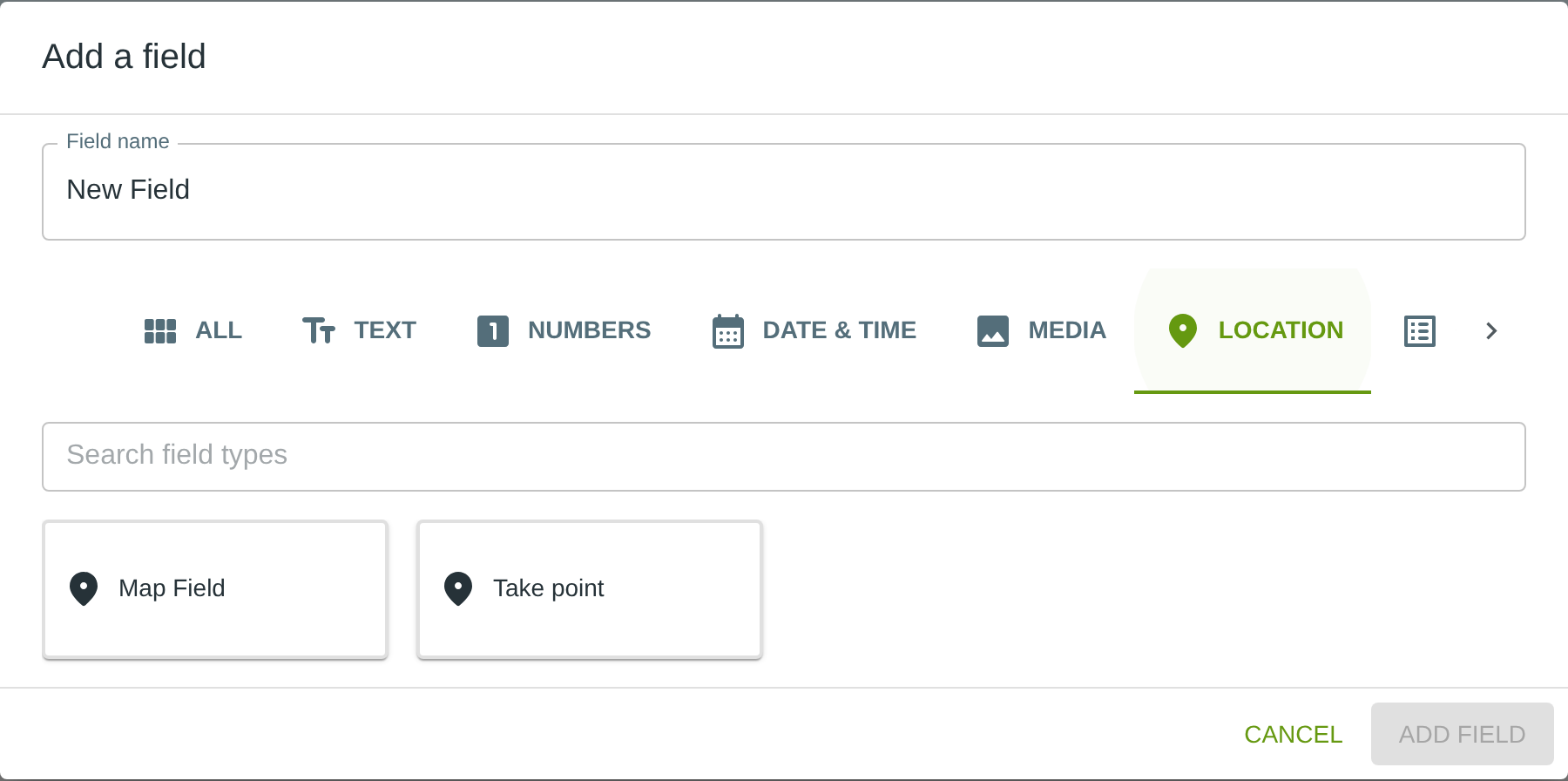Click the pin icon on Take point
The height and width of the screenshot is (781, 1568).
pyautogui.click(x=458, y=588)
